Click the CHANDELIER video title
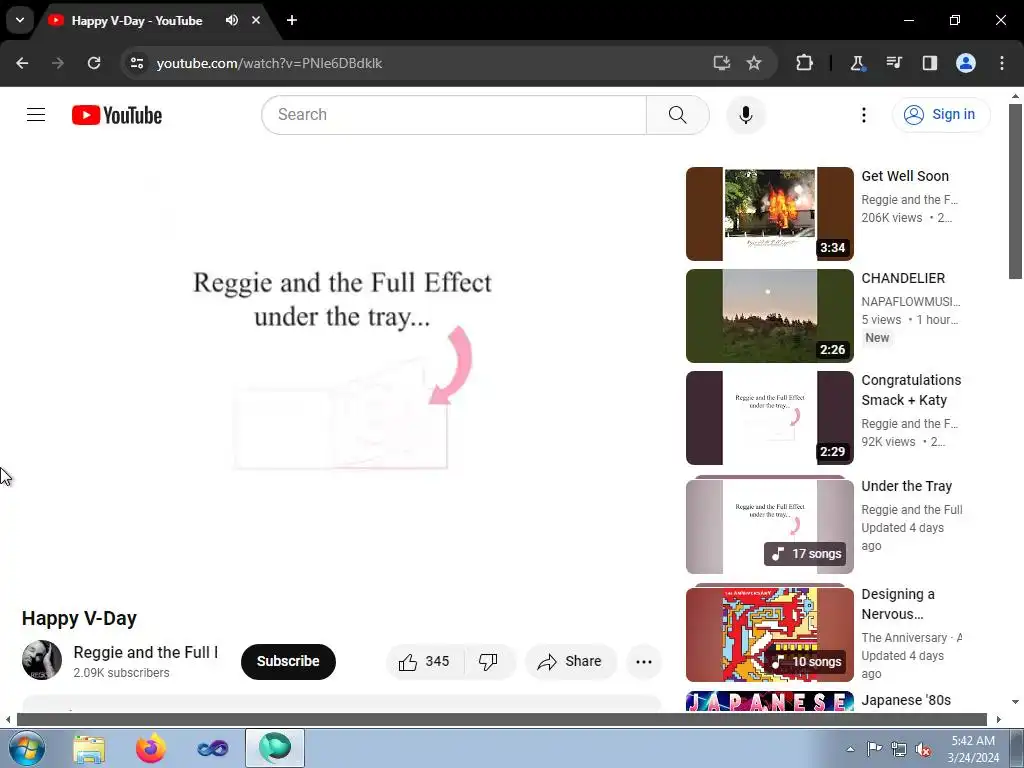Viewport: 1024px width, 768px height. pyautogui.click(x=903, y=278)
